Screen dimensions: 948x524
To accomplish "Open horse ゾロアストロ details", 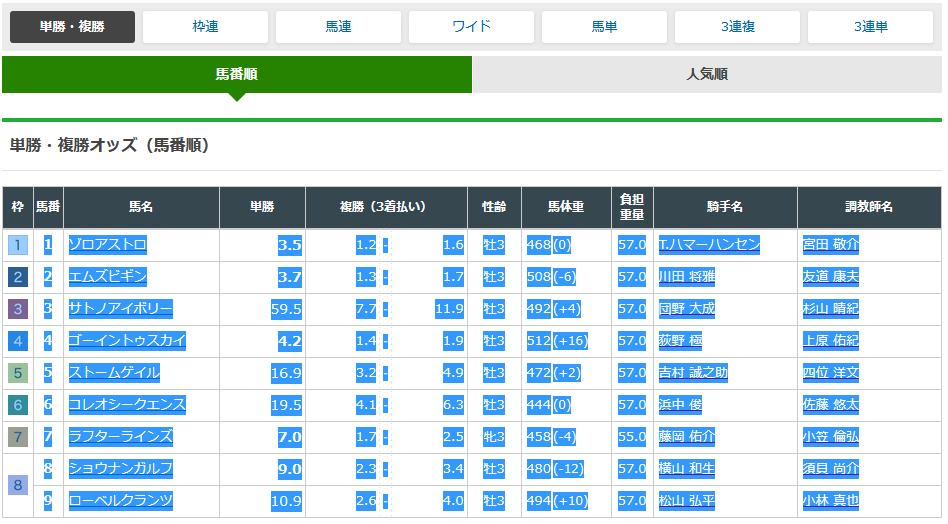I will (x=107, y=245).
